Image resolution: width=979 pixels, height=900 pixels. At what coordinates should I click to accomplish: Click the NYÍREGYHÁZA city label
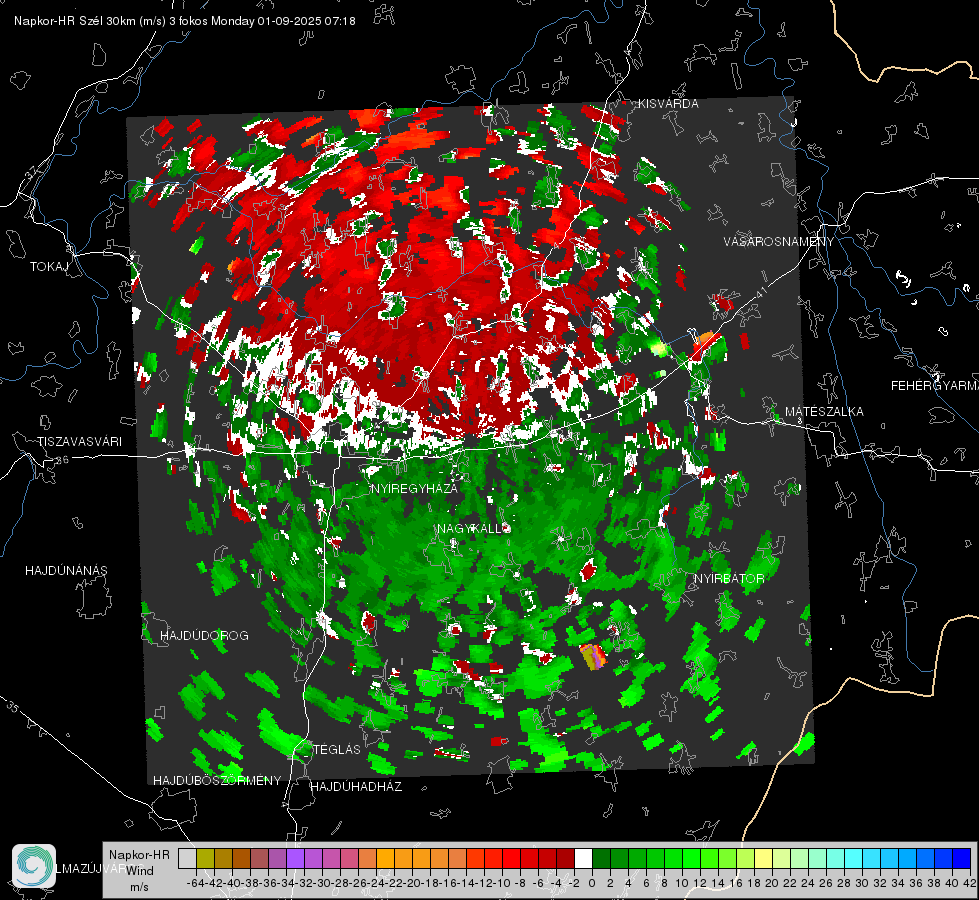click(415, 489)
